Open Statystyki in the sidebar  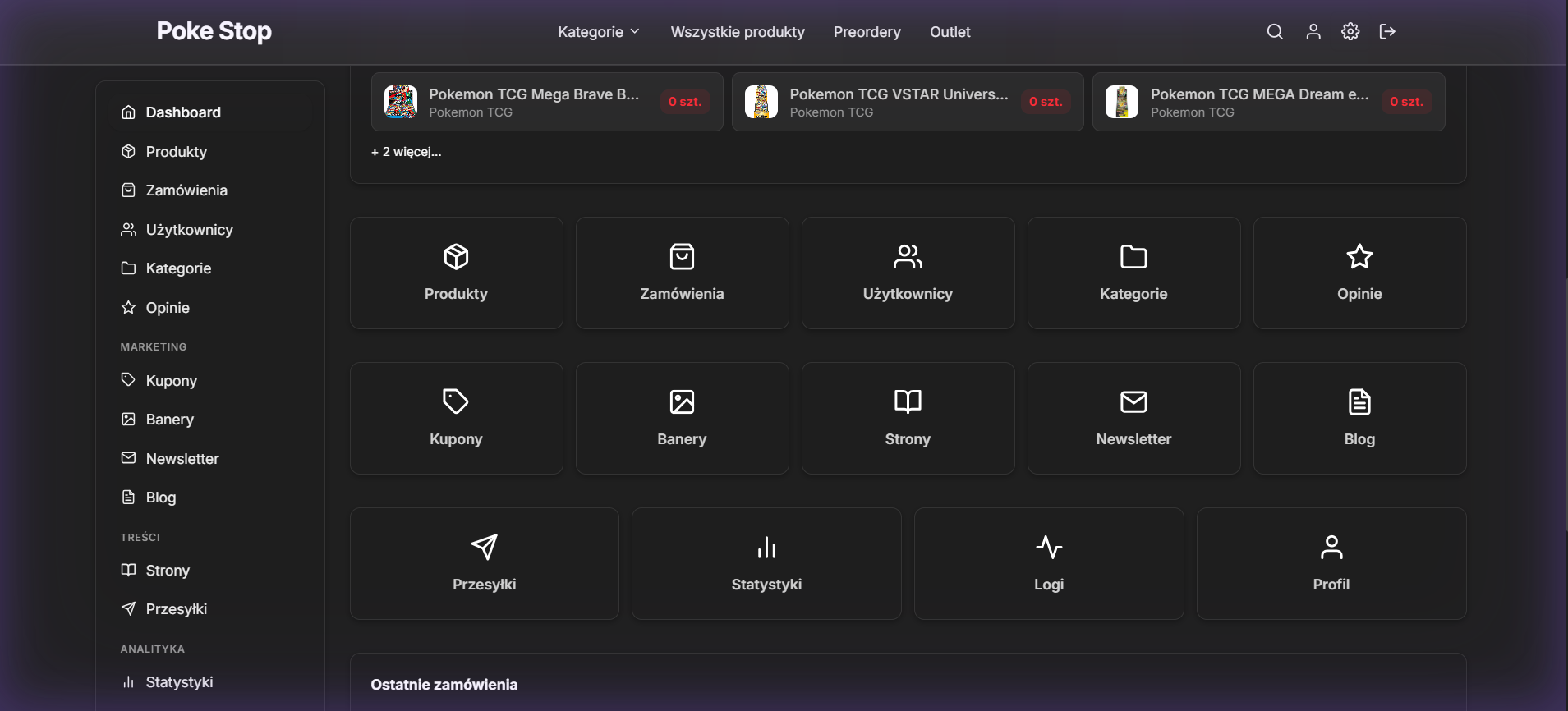pos(210,682)
